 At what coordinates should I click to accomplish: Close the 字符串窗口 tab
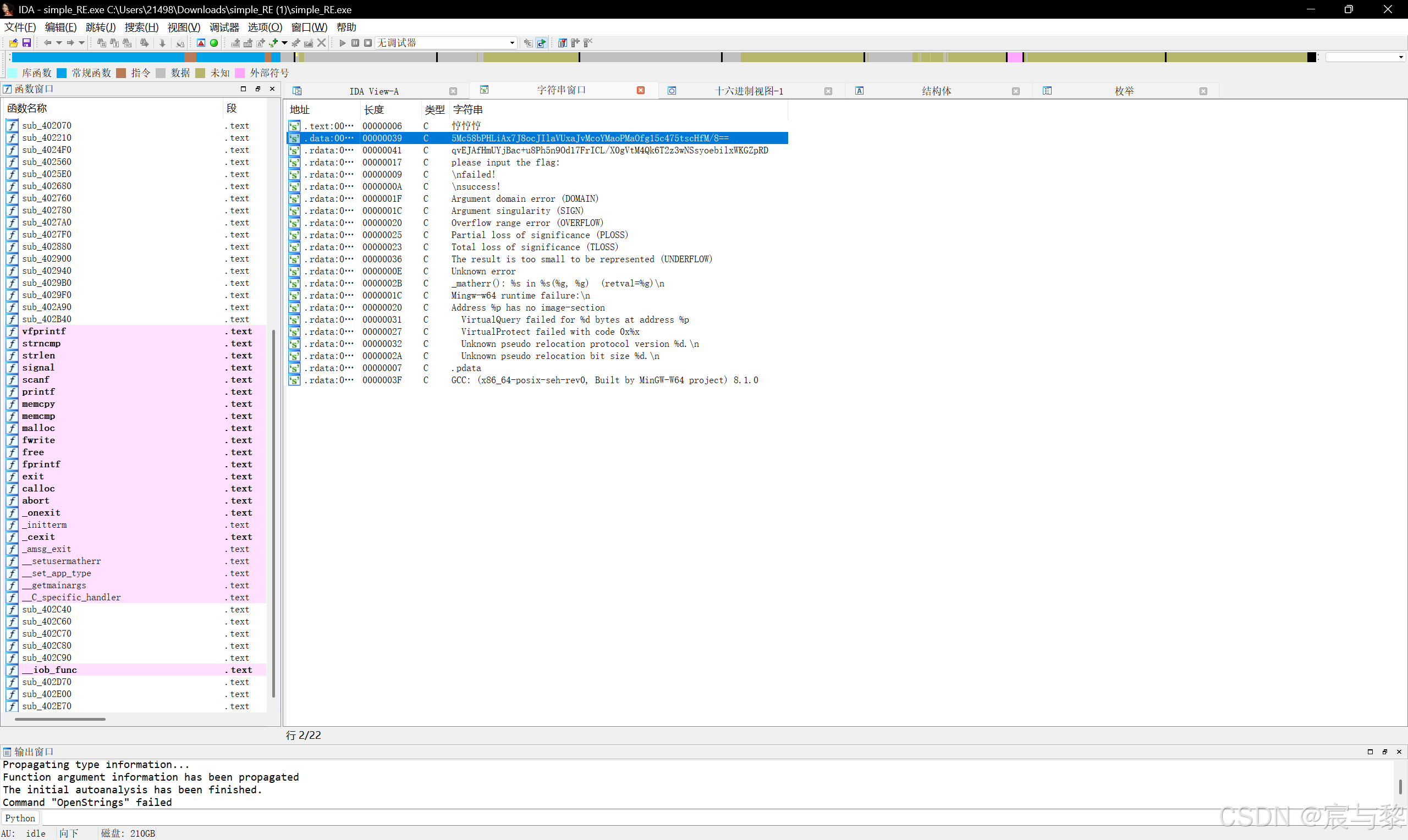pos(640,91)
